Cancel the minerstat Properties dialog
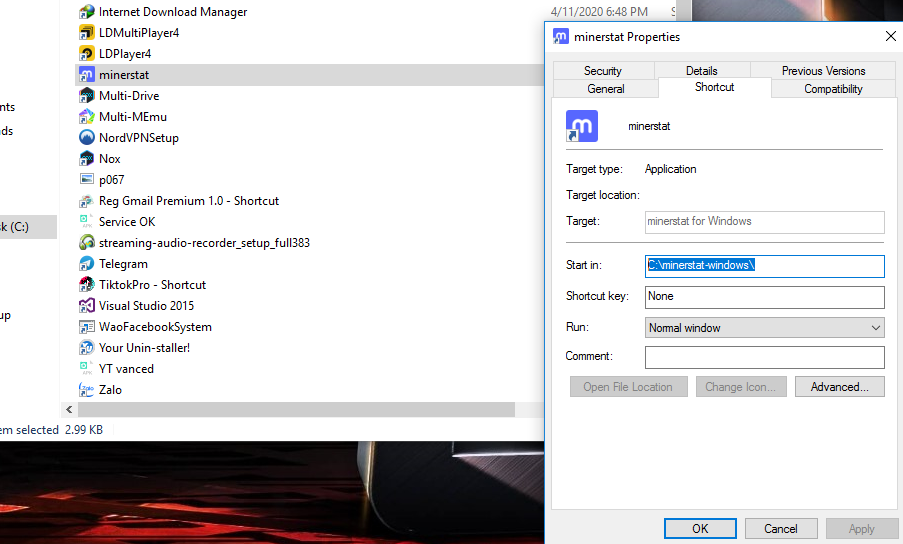The width and height of the screenshot is (903, 544). (780, 529)
